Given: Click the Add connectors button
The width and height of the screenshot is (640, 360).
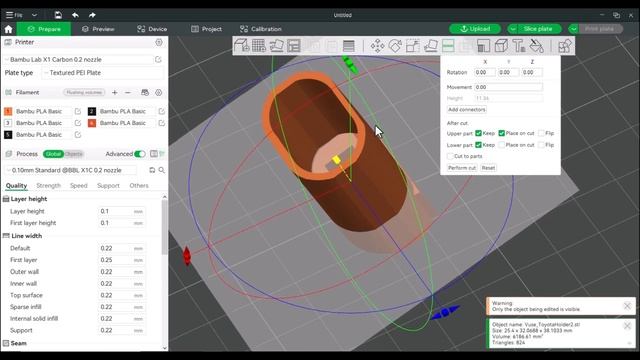Looking at the screenshot, I should 467,109.
